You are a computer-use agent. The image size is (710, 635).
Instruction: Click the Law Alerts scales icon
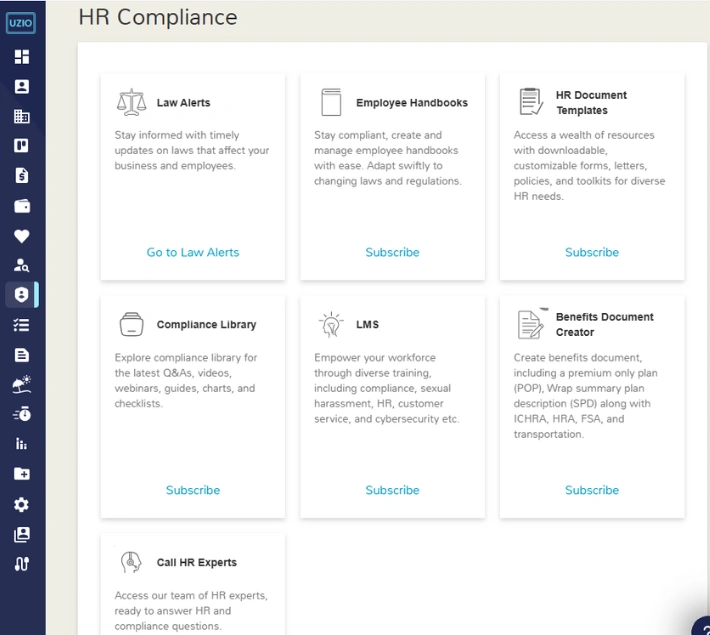[x=131, y=103]
